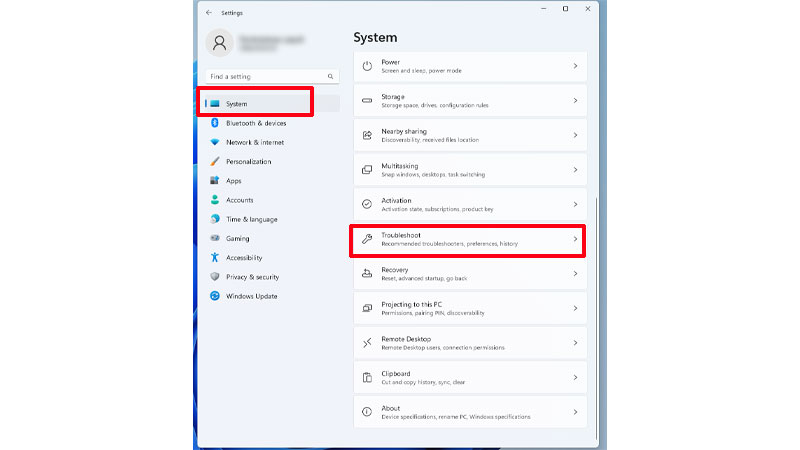800x450 pixels.
Task: Click the vertical scrollbar in System list
Action: 596,318
